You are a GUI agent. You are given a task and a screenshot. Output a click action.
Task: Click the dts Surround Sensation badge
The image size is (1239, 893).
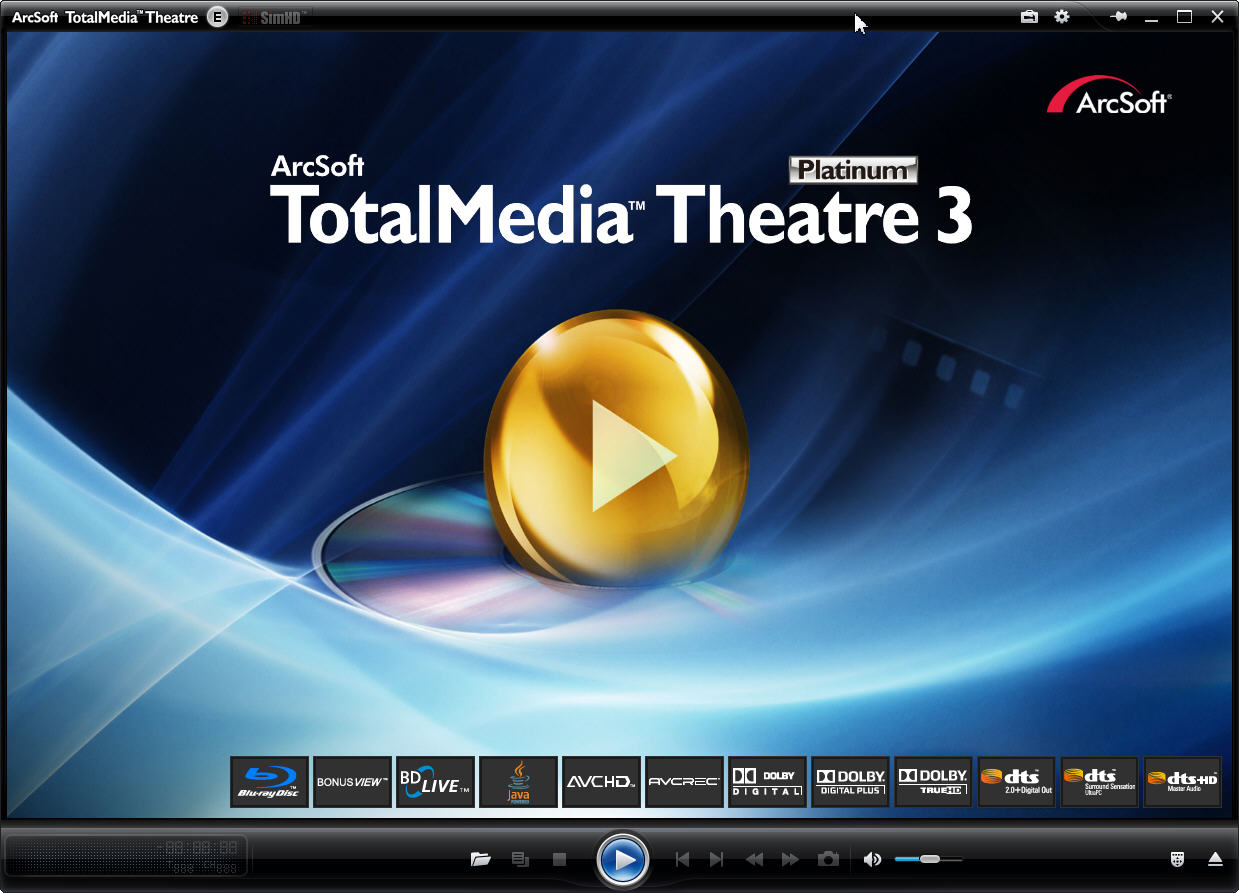(x=1099, y=782)
